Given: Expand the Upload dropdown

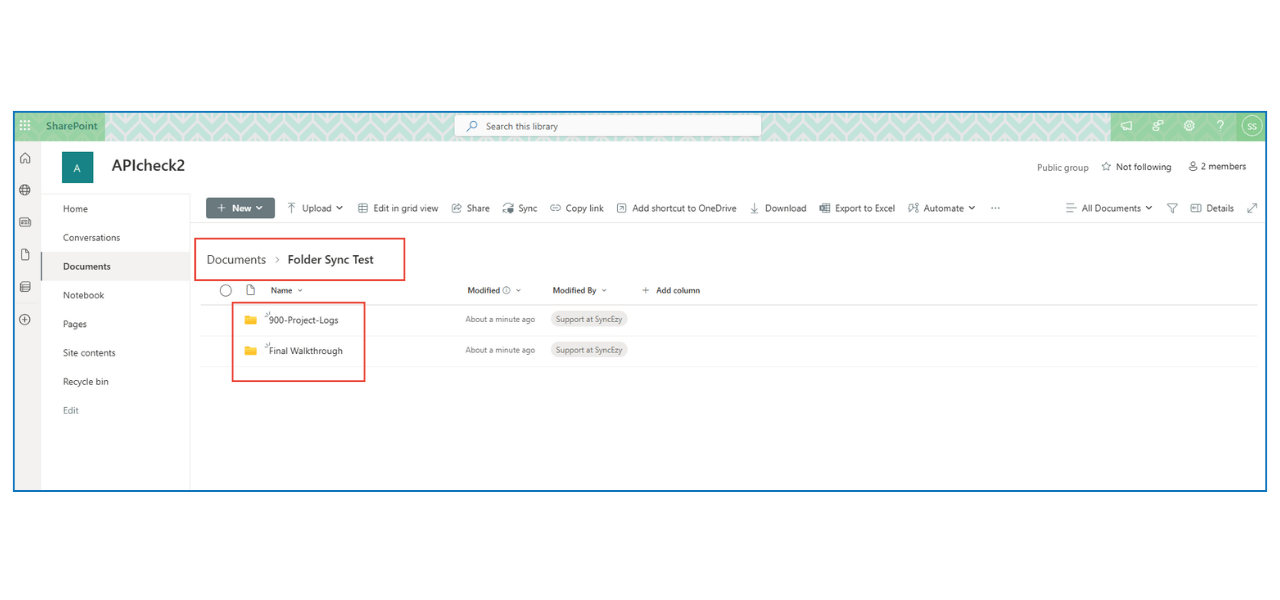Looking at the screenshot, I should pyautogui.click(x=315, y=208).
